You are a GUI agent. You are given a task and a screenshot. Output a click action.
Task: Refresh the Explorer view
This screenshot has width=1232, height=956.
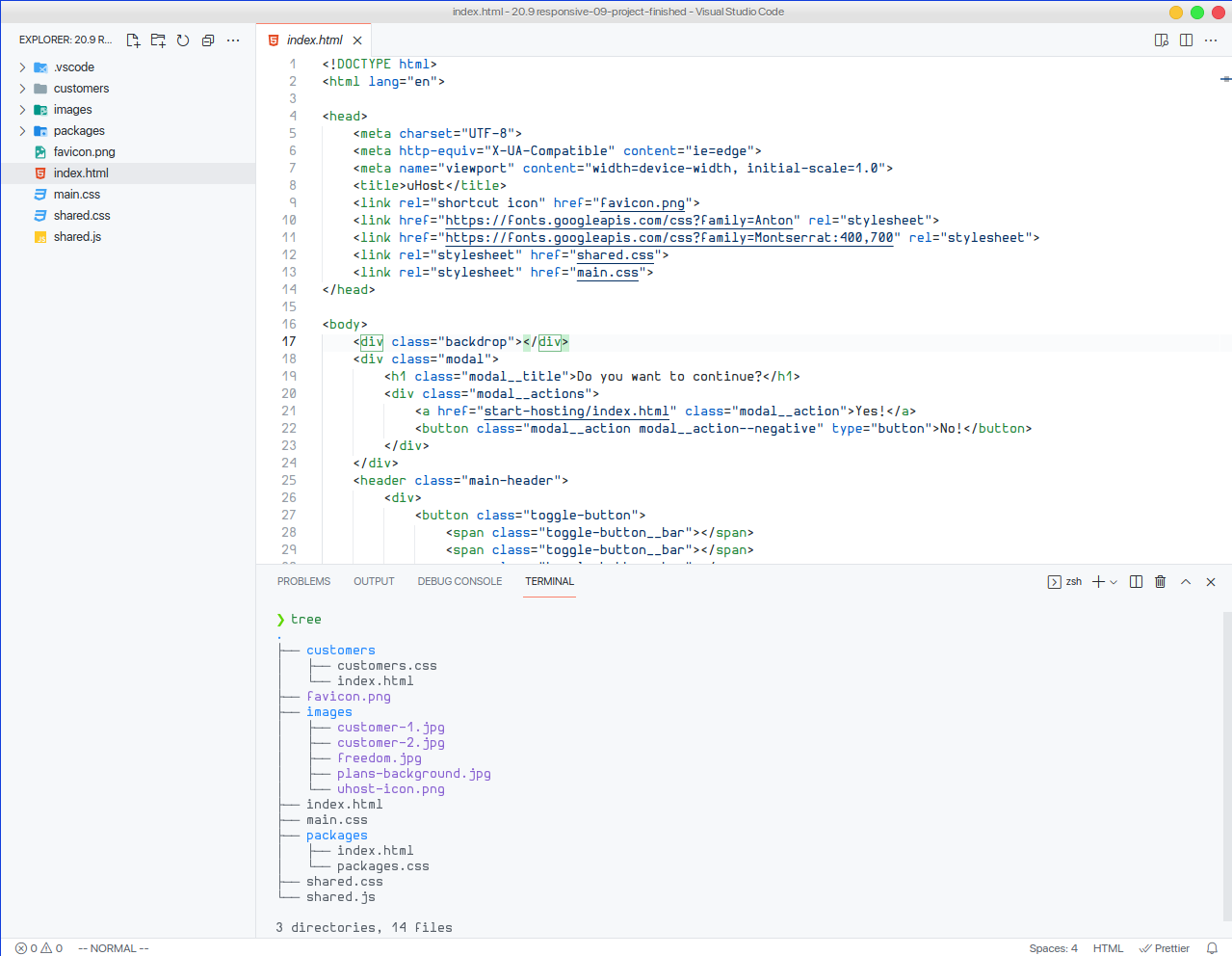pyautogui.click(x=182, y=40)
